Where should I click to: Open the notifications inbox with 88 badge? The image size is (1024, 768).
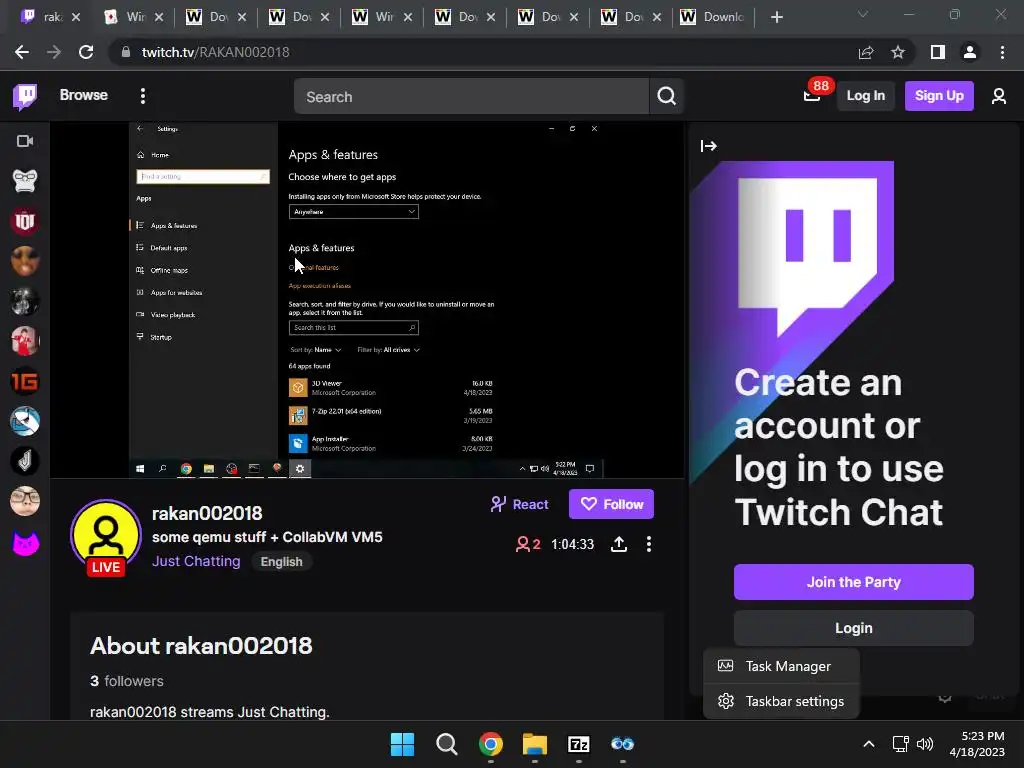(x=812, y=95)
